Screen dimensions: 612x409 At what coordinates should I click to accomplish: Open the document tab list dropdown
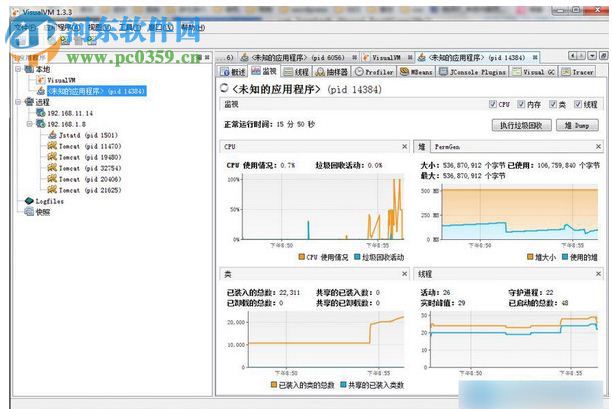click(592, 56)
